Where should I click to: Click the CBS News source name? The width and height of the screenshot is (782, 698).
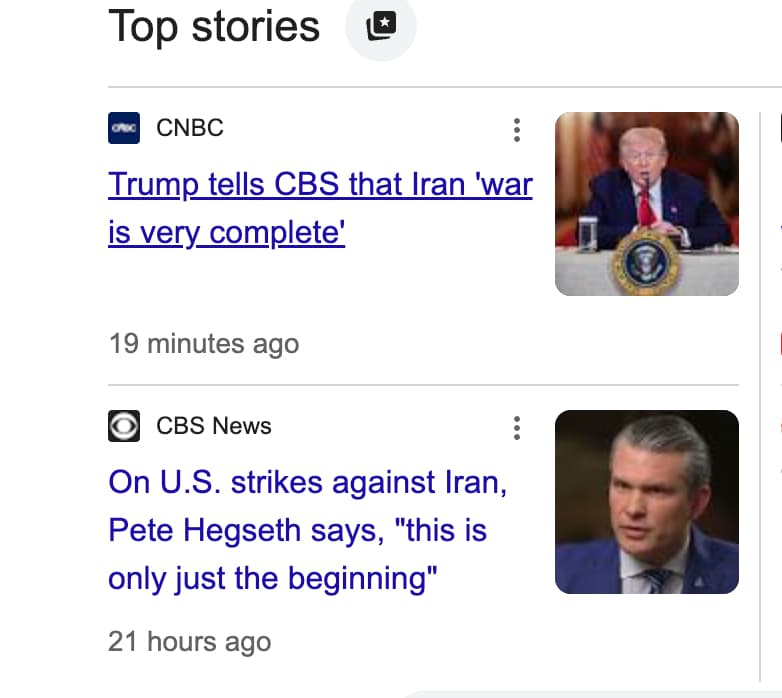tap(214, 426)
